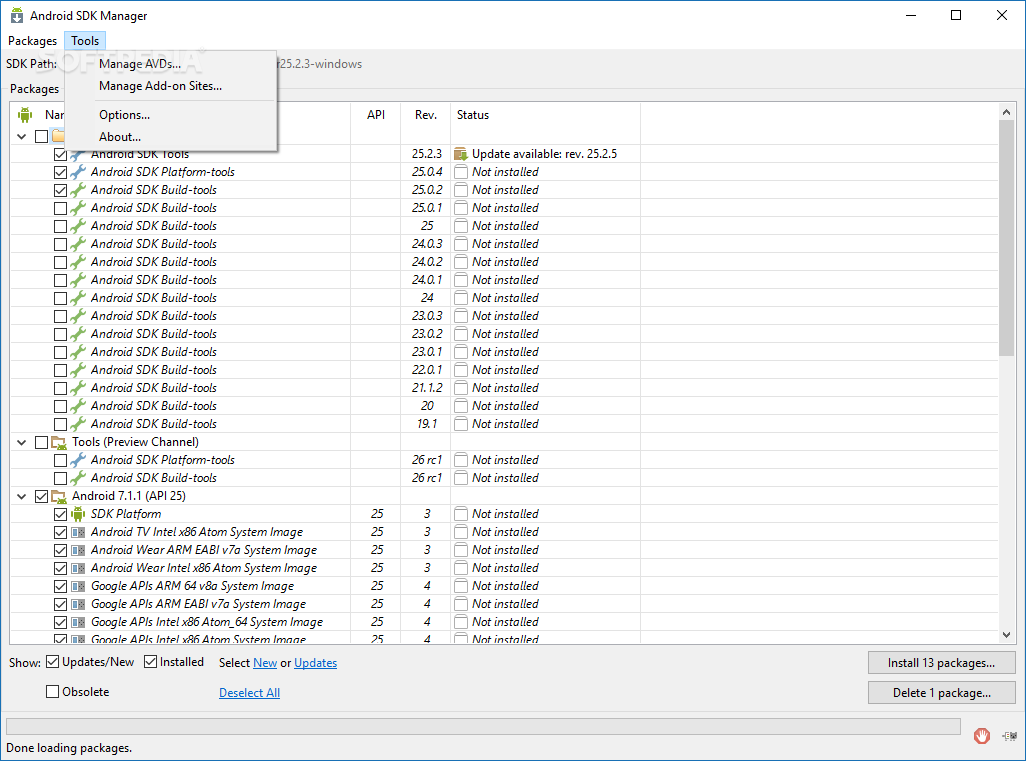The height and width of the screenshot is (761, 1026).
Task: Click the update available status icon for rev 25.2.5
Action: coord(461,154)
